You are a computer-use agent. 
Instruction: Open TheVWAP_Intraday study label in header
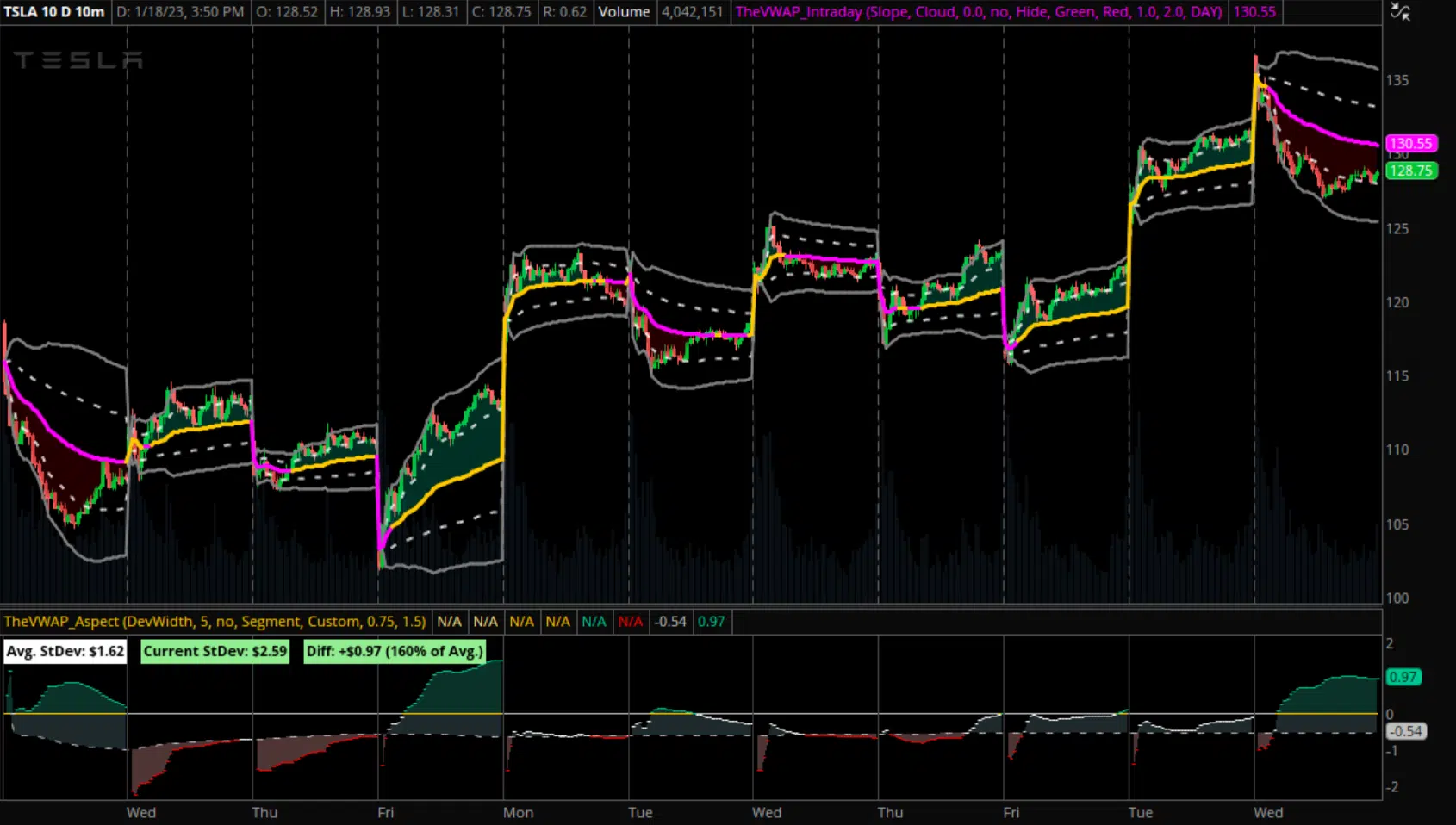[978, 12]
